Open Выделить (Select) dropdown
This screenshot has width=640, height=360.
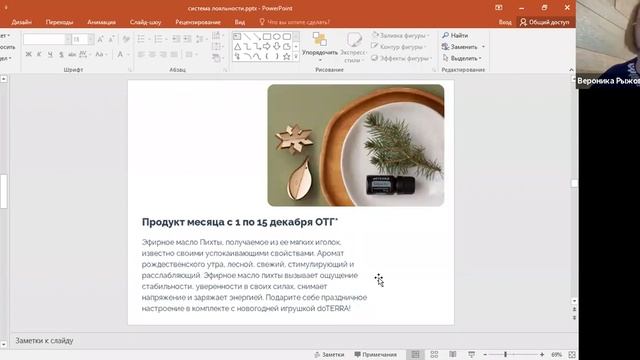click(x=462, y=58)
